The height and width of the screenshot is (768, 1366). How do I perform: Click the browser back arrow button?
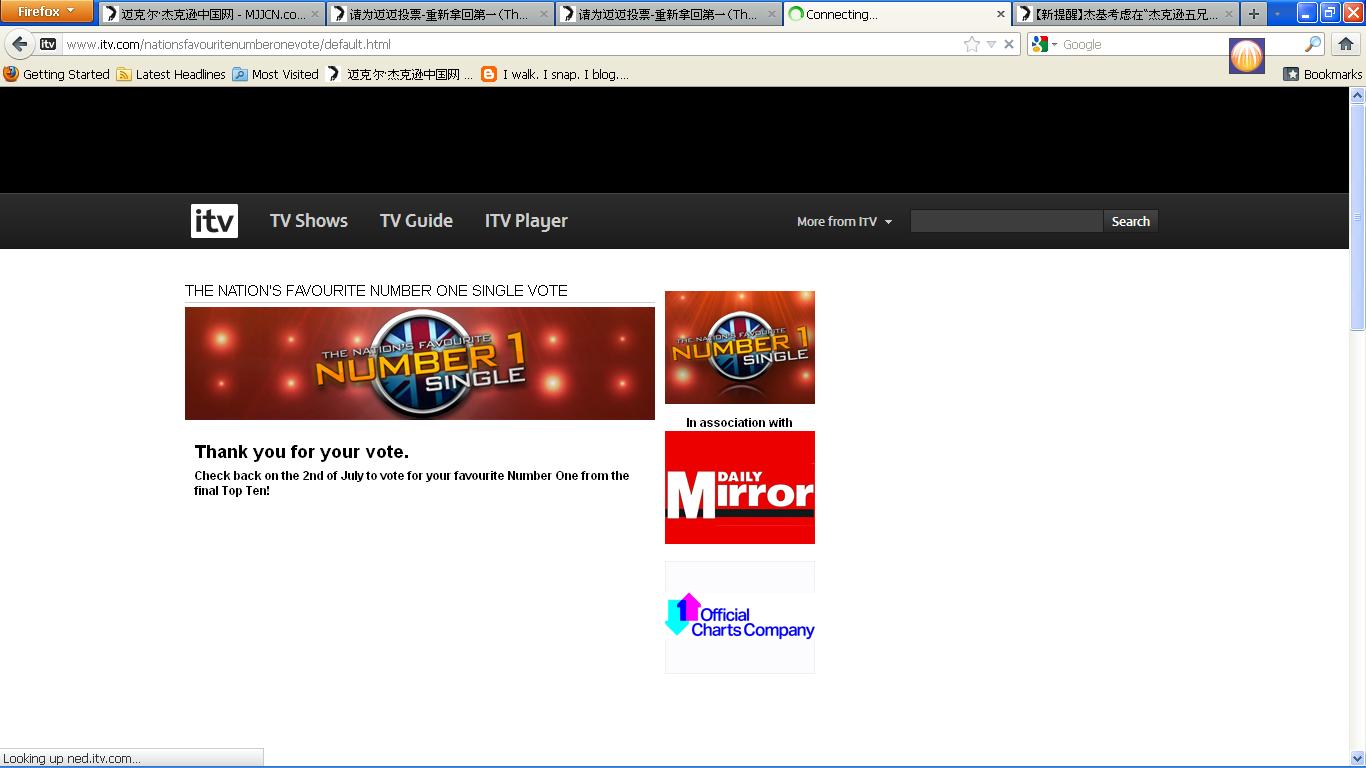click(x=20, y=44)
